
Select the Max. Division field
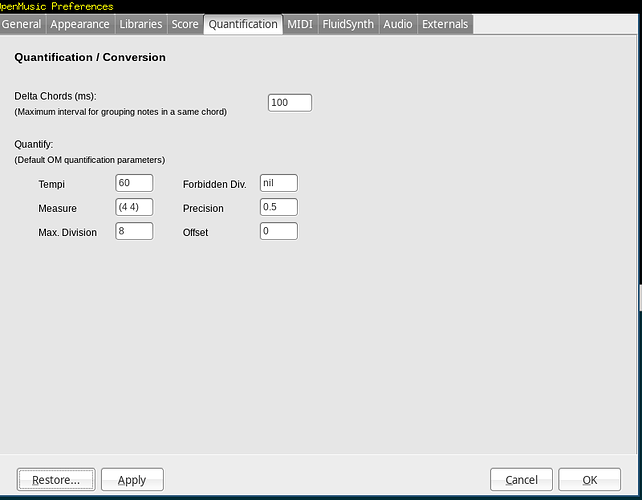click(x=134, y=231)
